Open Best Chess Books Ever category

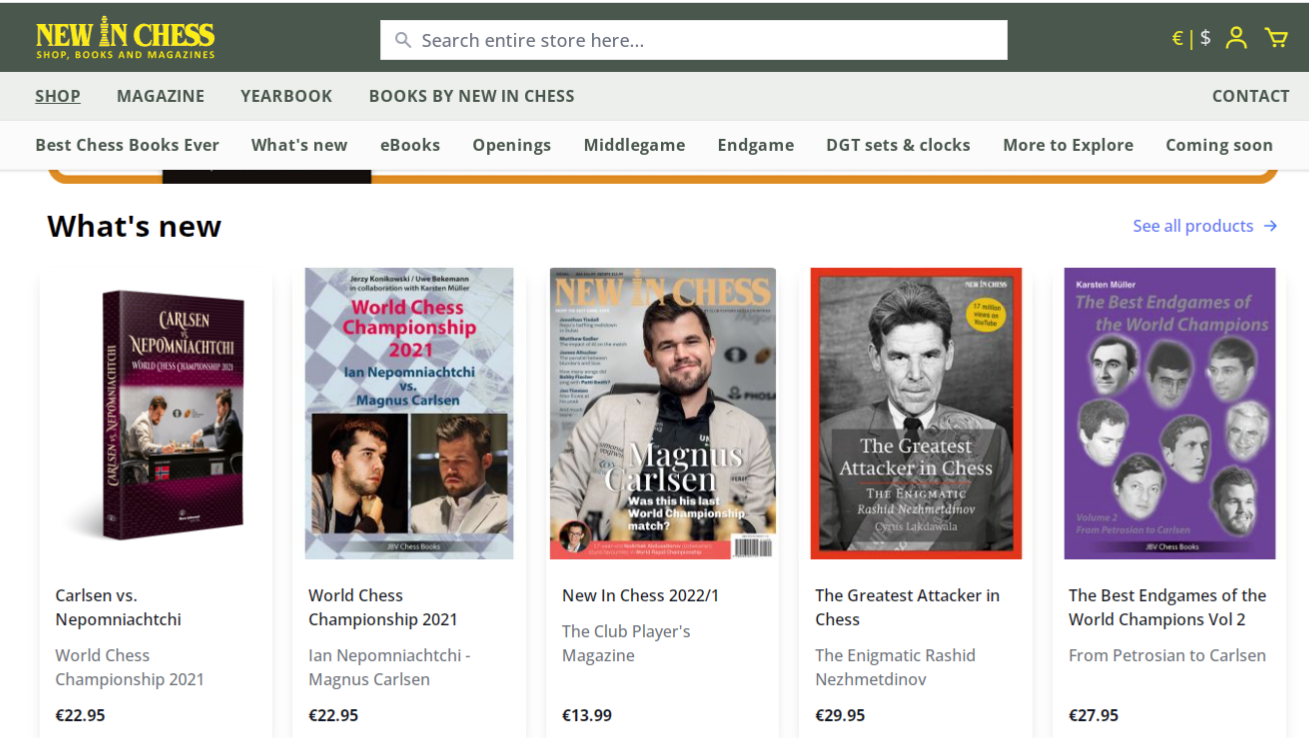point(127,145)
